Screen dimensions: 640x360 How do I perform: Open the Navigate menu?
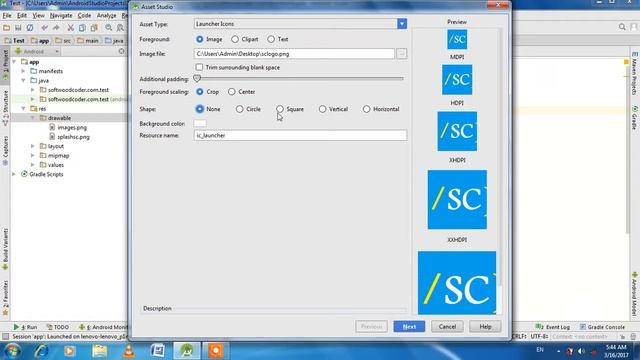(x=61, y=16)
